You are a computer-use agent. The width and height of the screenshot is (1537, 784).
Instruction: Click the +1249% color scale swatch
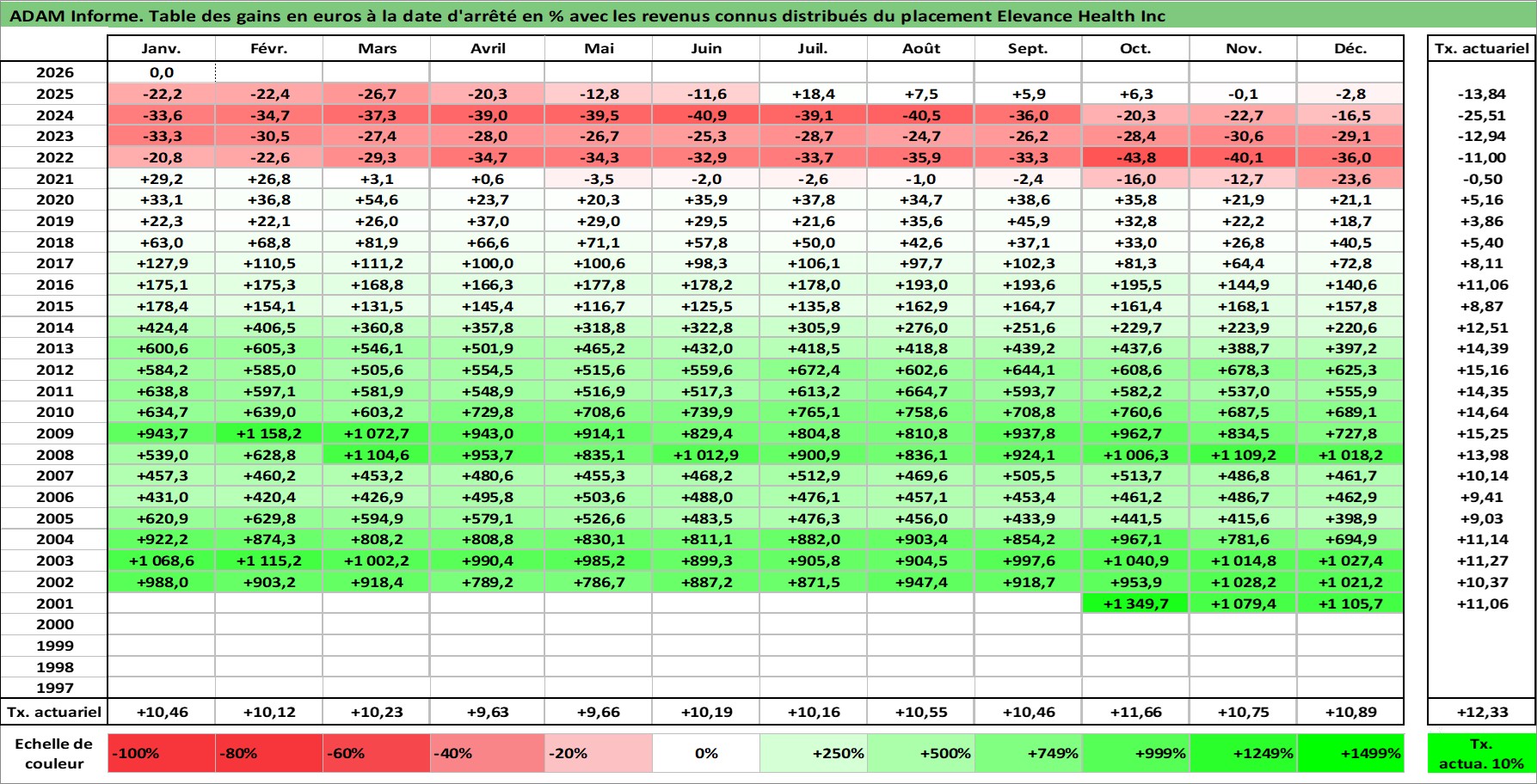pyautogui.click(x=1244, y=753)
